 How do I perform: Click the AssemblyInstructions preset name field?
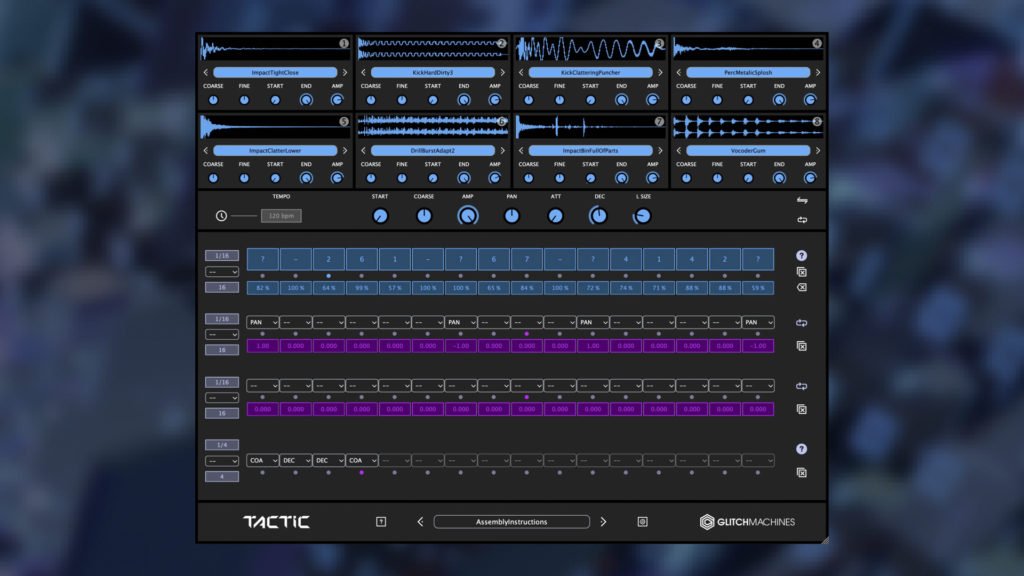point(511,521)
